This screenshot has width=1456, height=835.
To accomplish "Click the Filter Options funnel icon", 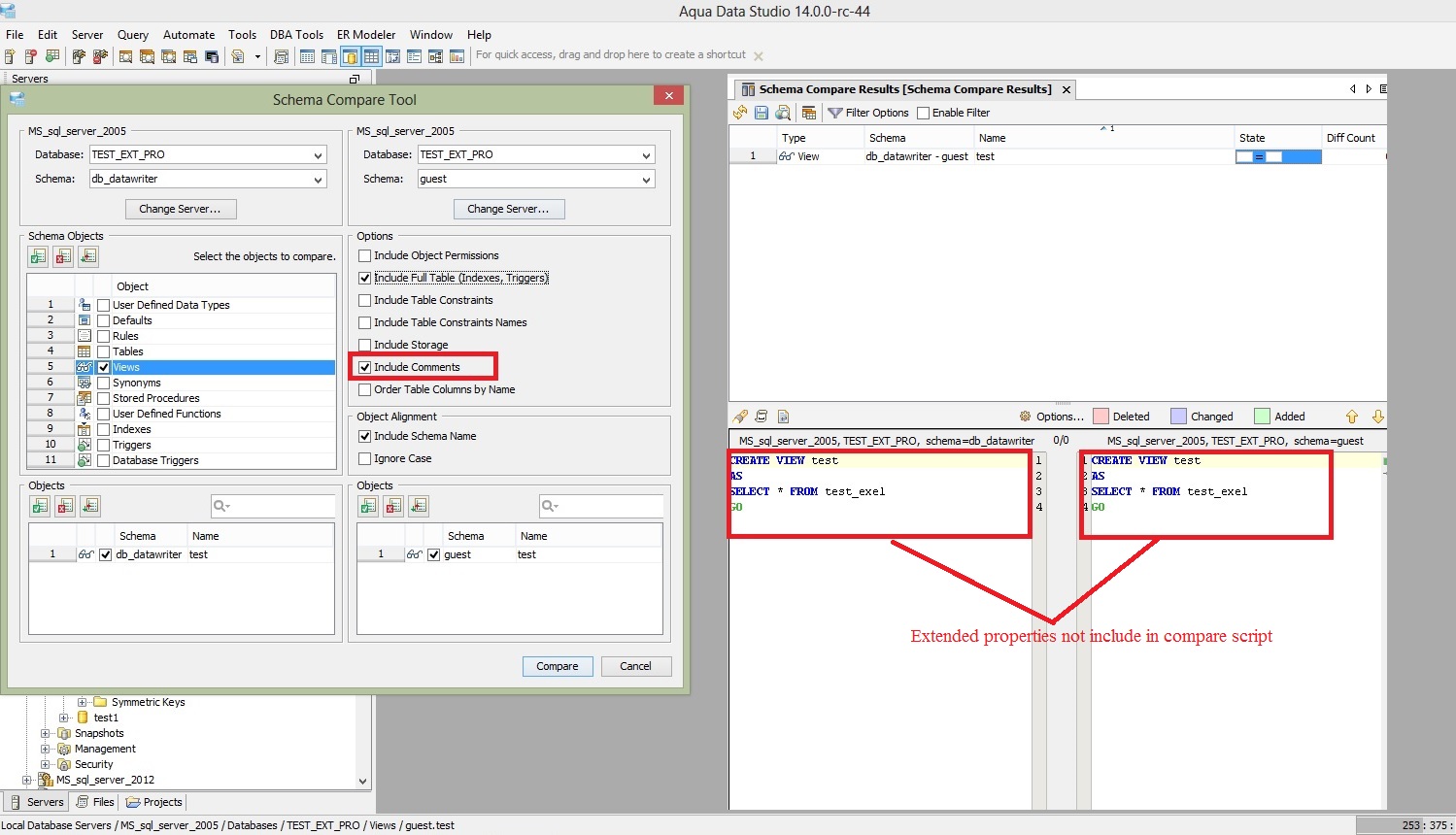I will coord(834,113).
